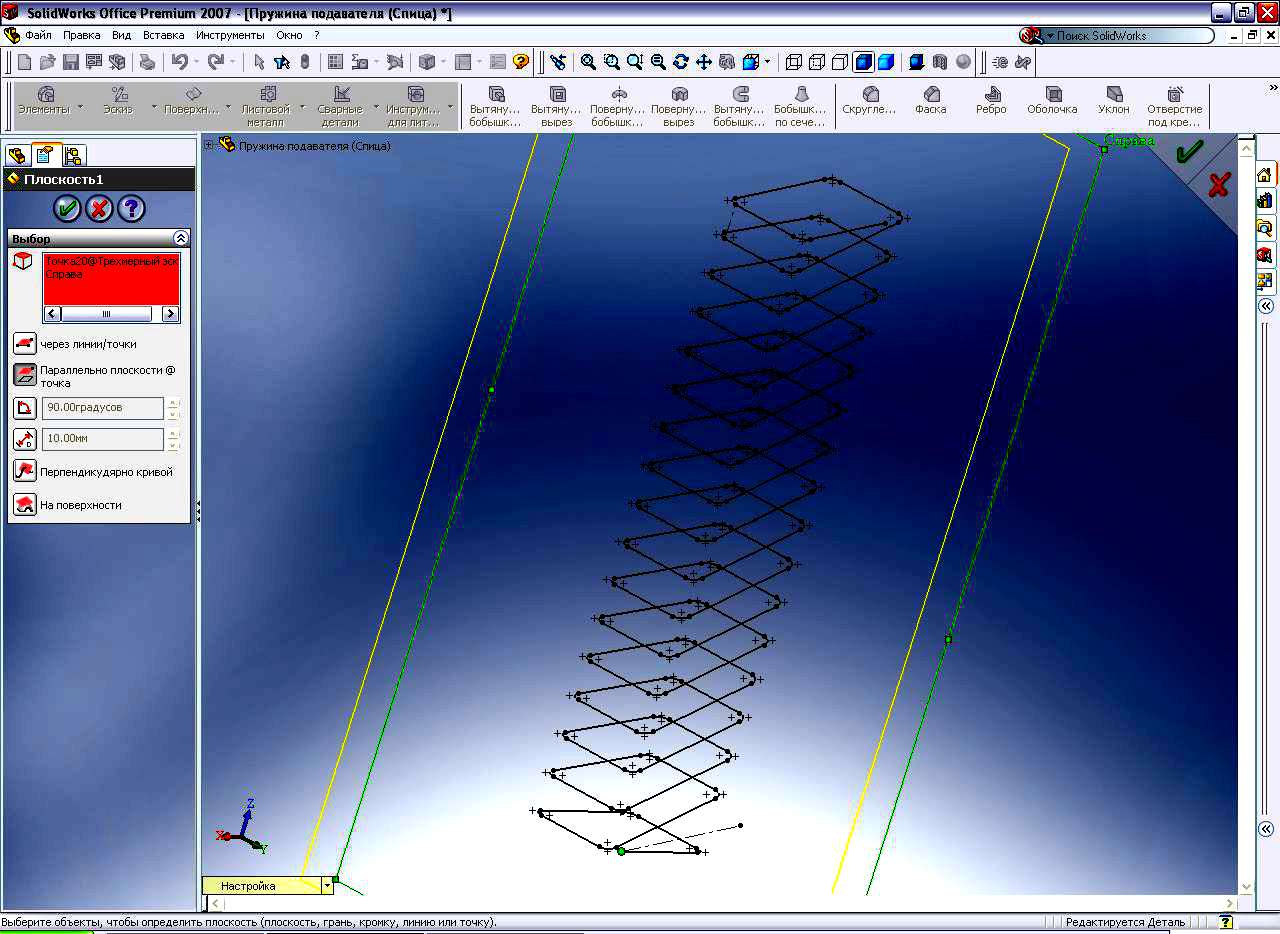
Task: Cancel Плоскость1 with the red X button
Action: tap(99, 208)
